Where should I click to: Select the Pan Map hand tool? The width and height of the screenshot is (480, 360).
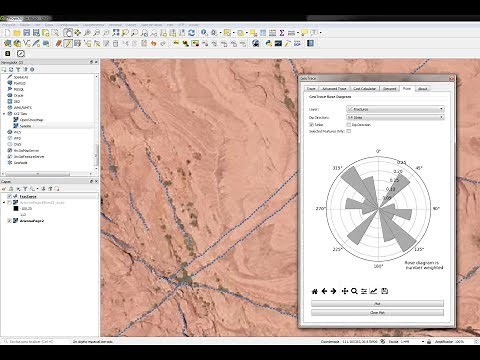68,33
